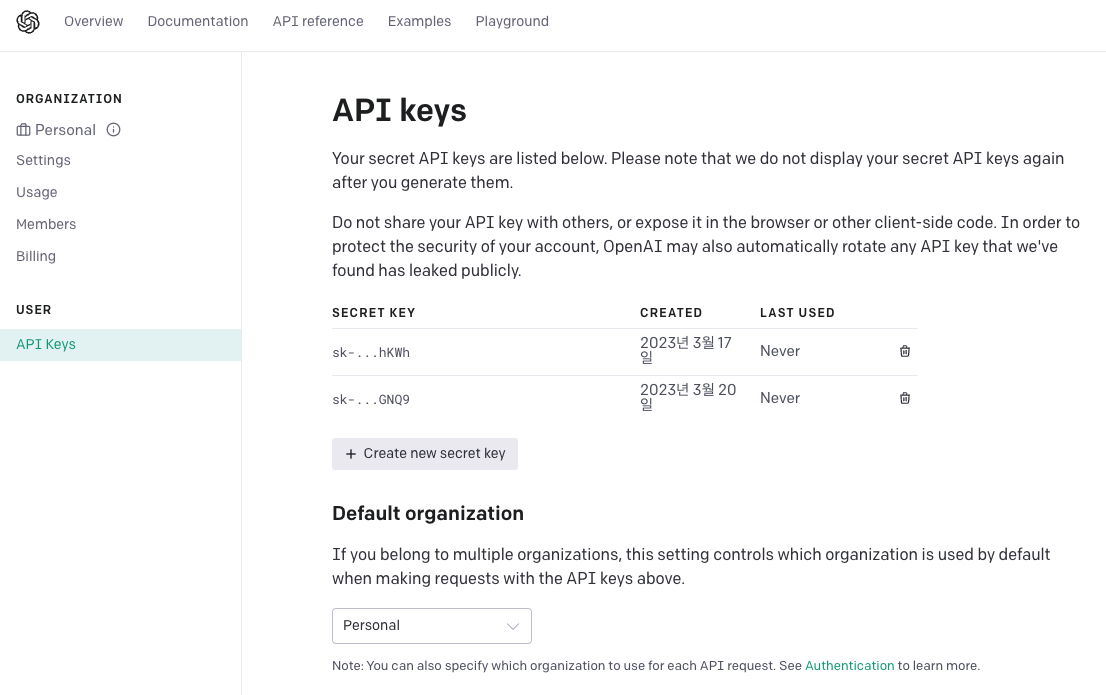This screenshot has width=1106, height=695.
Task: Open Settings in the sidebar
Action: [x=43, y=160]
